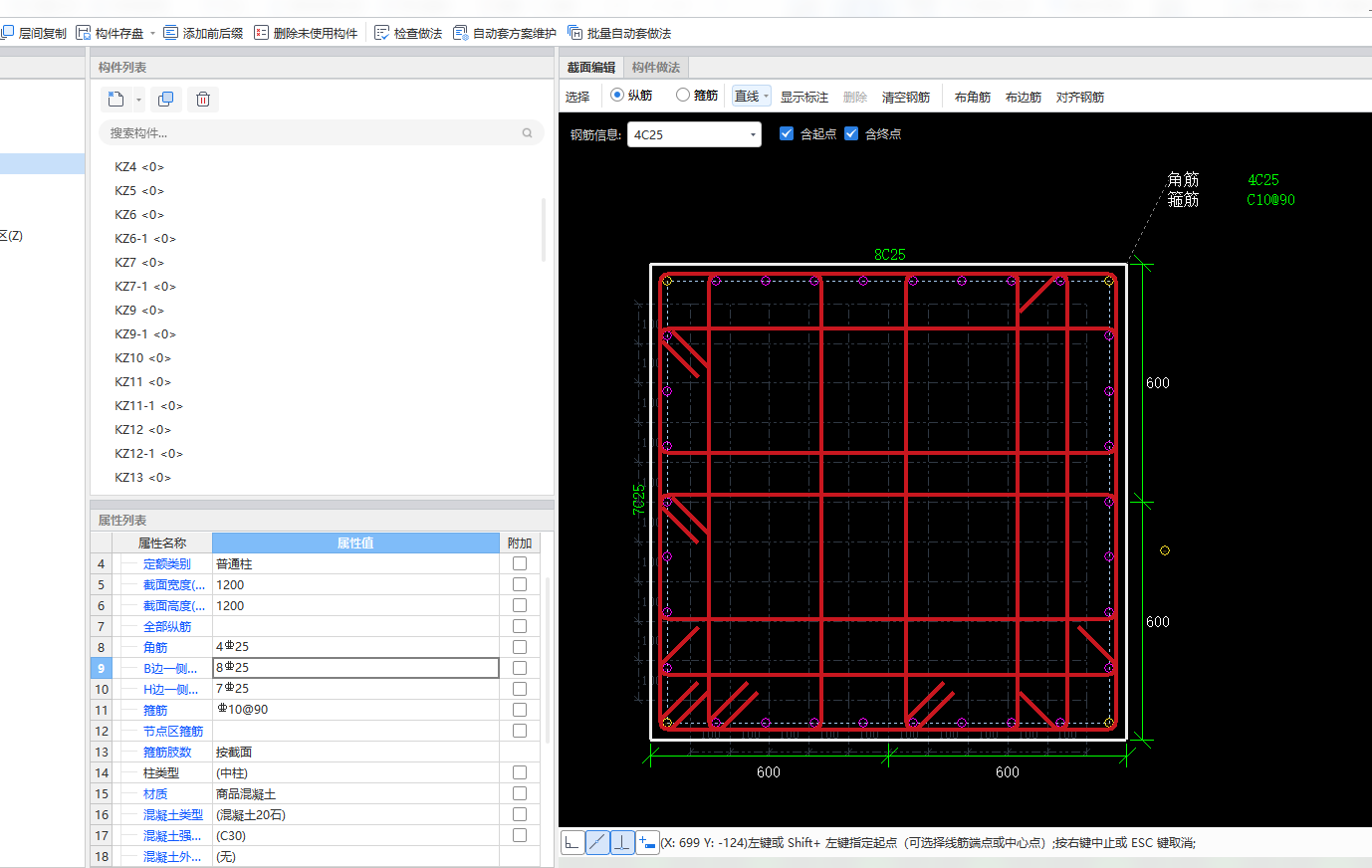Click the 构件存盘 save icon

pyautogui.click(x=84, y=33)
